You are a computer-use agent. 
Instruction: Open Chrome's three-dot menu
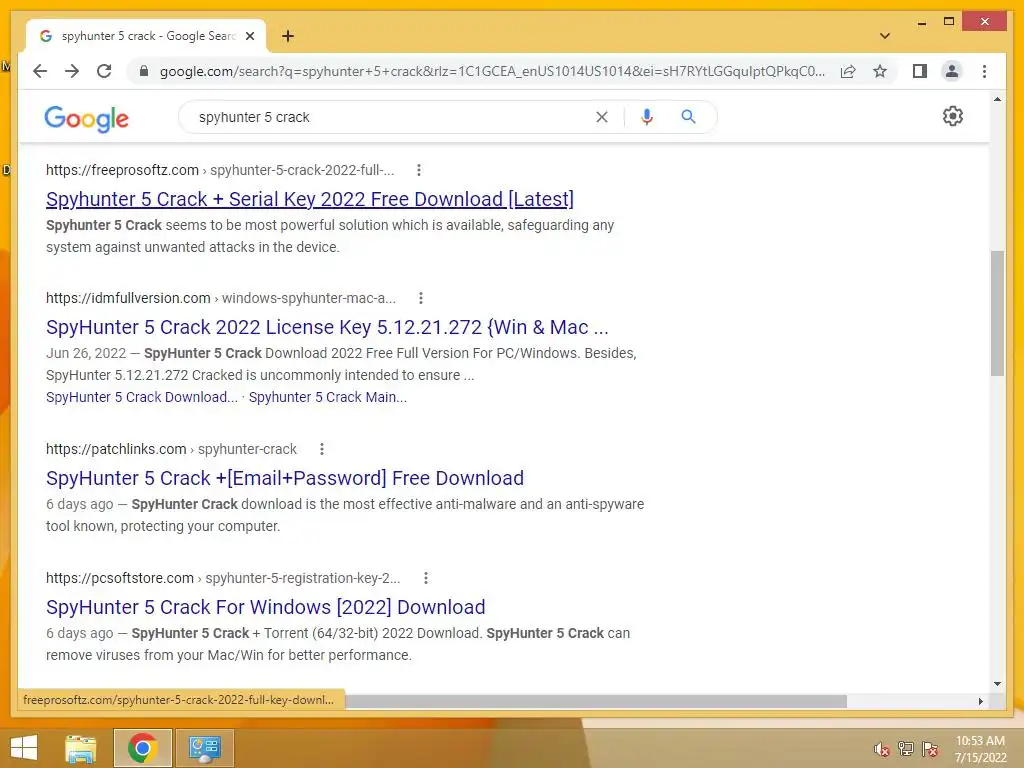point(984,71)
